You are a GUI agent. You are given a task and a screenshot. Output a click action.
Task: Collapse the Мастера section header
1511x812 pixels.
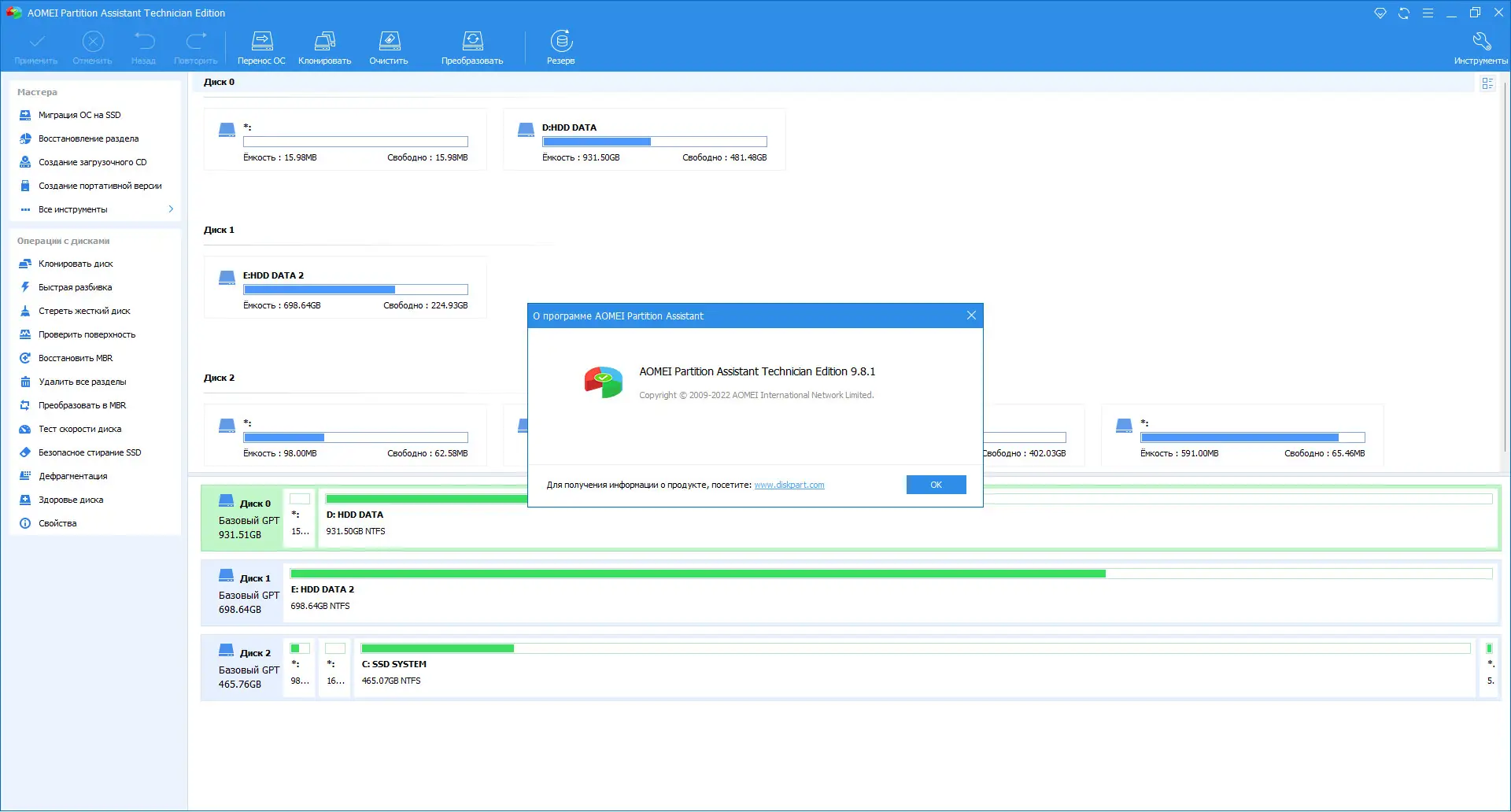(37, 92)
